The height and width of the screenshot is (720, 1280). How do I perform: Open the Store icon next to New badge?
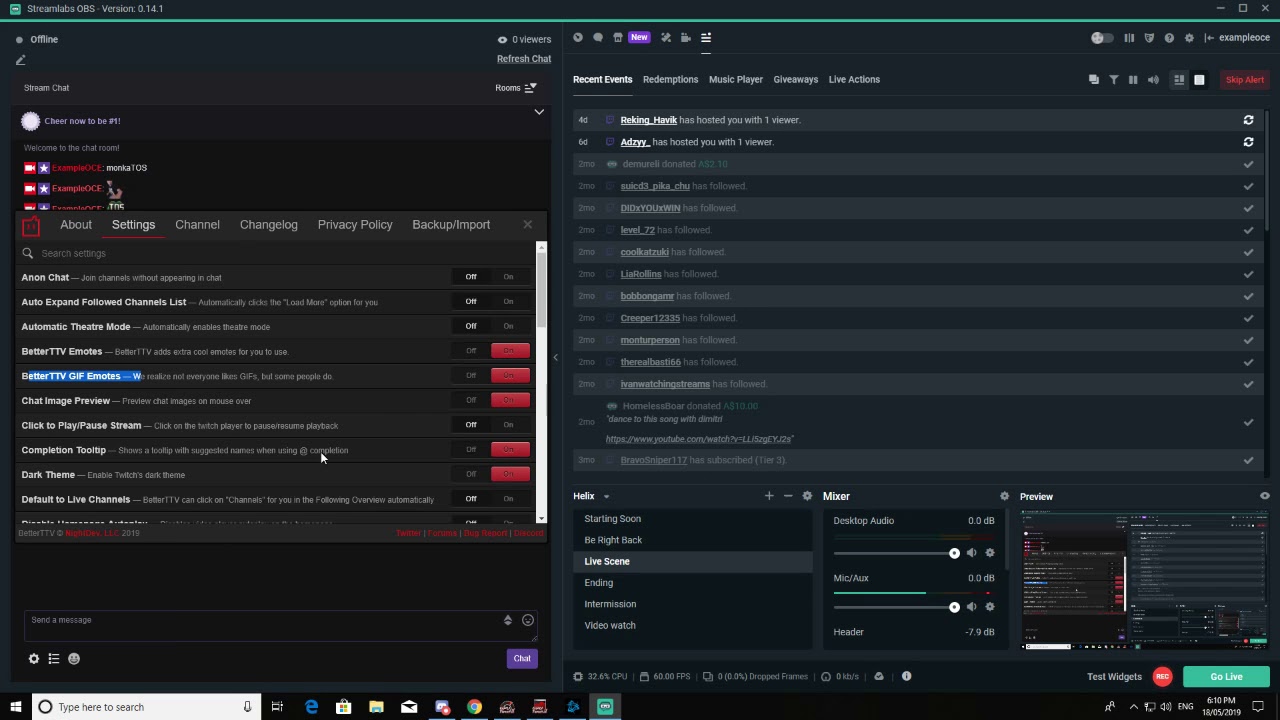pyautogui.click(x=618, y=38)
